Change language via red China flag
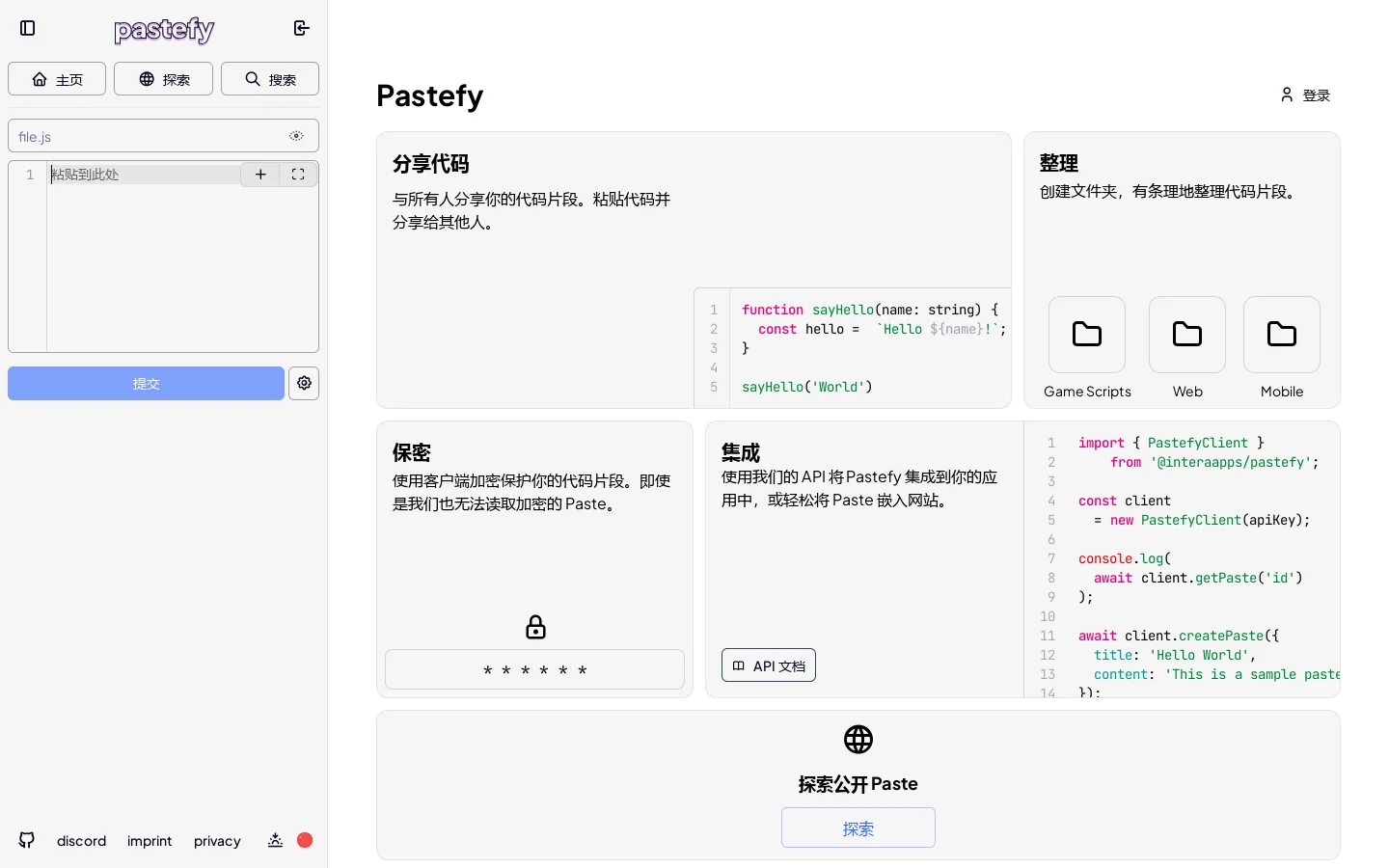1389x868 pixels. (305, 840)
